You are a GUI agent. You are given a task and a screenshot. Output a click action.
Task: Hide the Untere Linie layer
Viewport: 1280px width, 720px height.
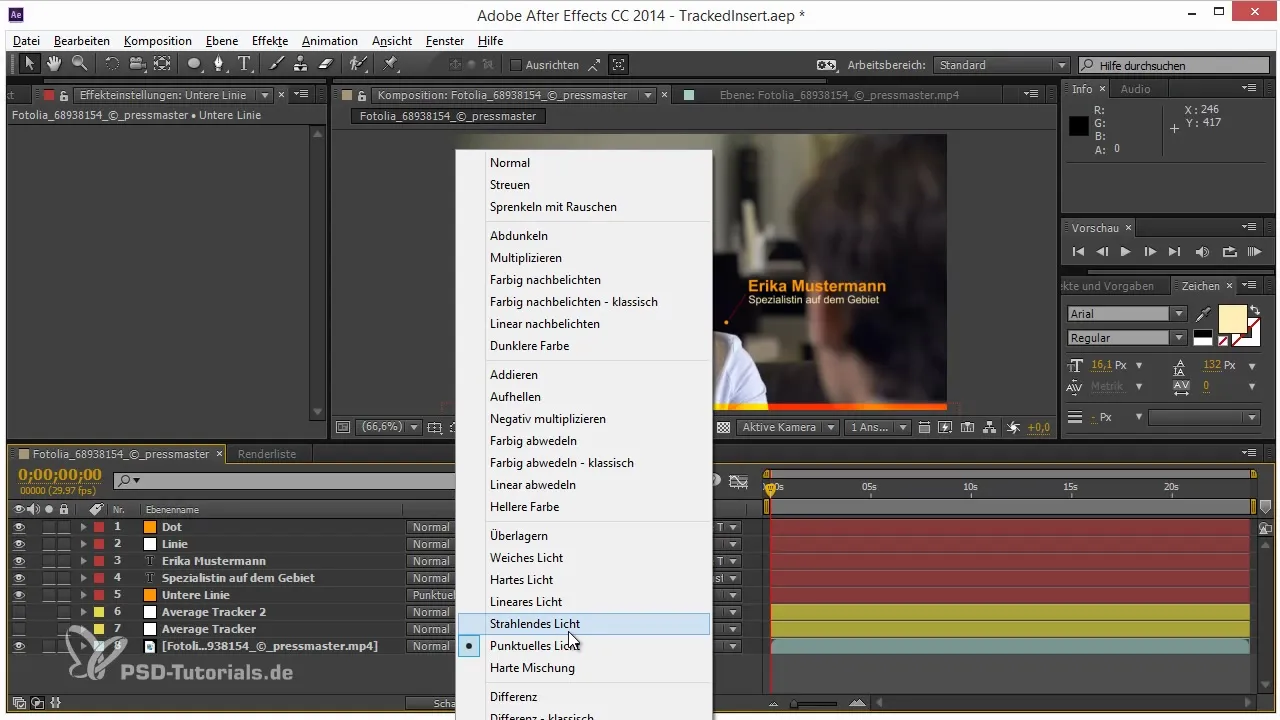point(19,595)
